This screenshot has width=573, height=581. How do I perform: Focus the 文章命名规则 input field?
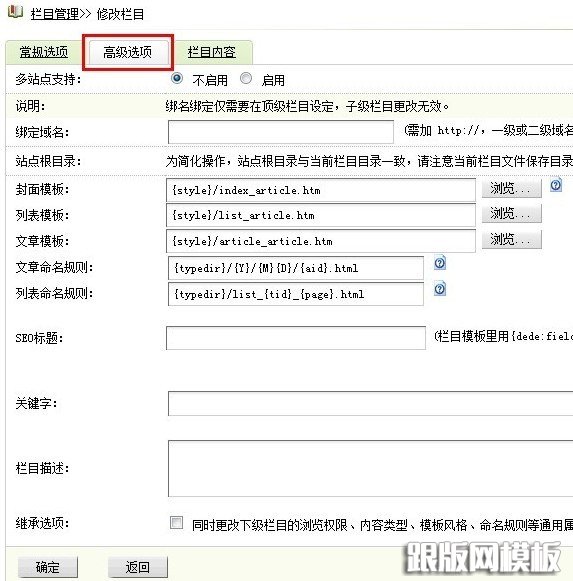[296, 268]
